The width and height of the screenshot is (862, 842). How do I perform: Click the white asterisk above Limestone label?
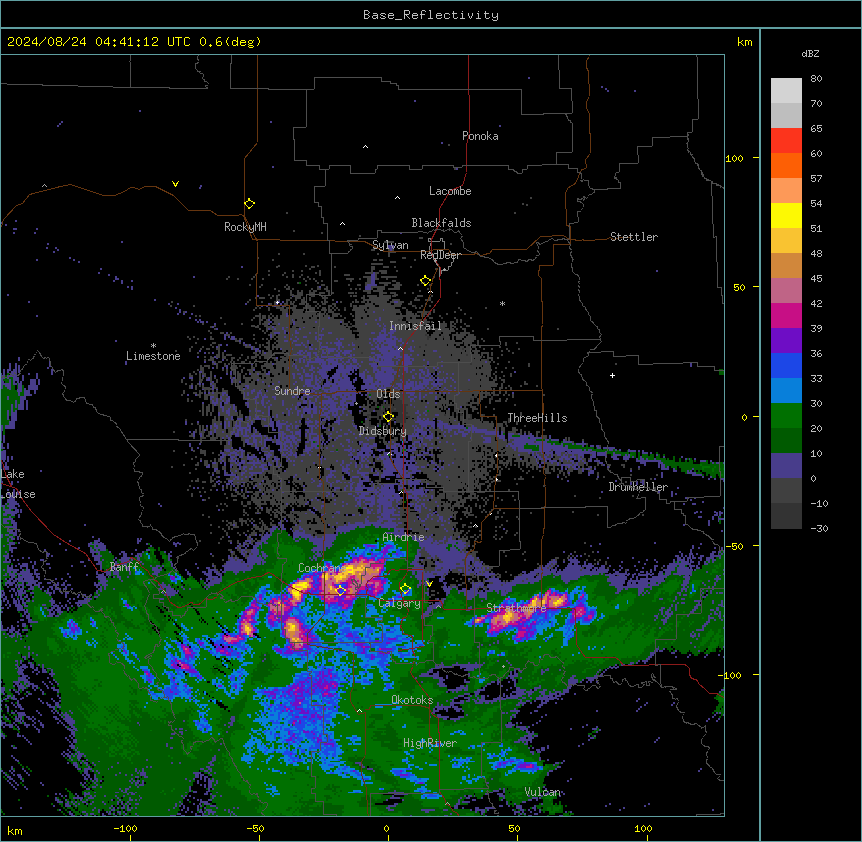pyautogui.click(x=153, y=346)
